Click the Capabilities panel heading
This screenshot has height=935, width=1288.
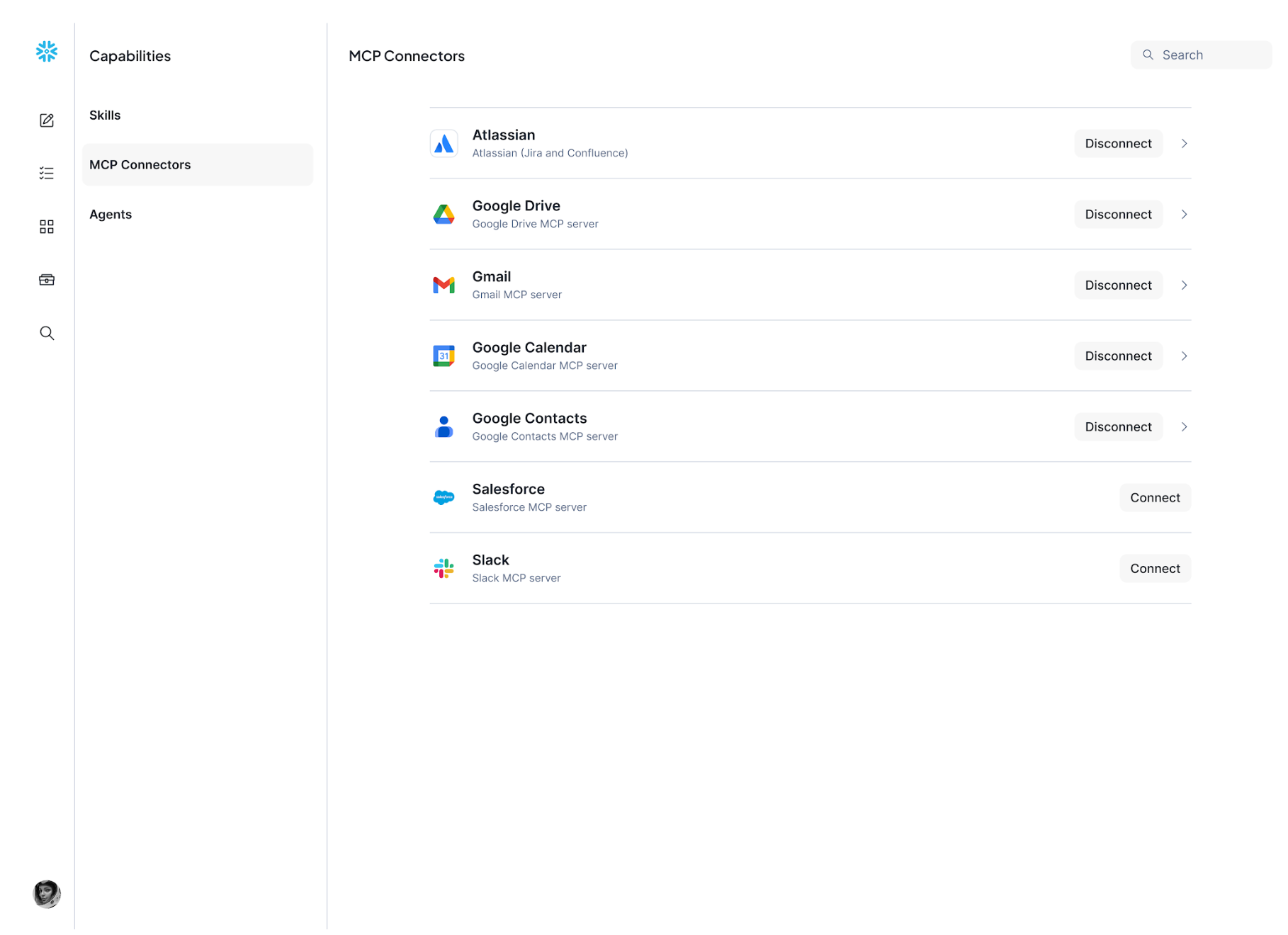130,57
